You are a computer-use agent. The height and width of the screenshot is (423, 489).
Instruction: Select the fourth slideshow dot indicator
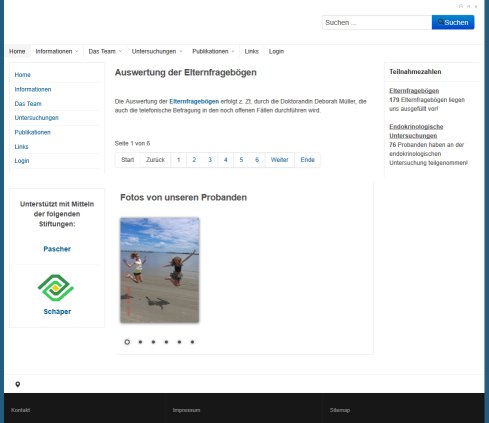(x=166, y=342)
